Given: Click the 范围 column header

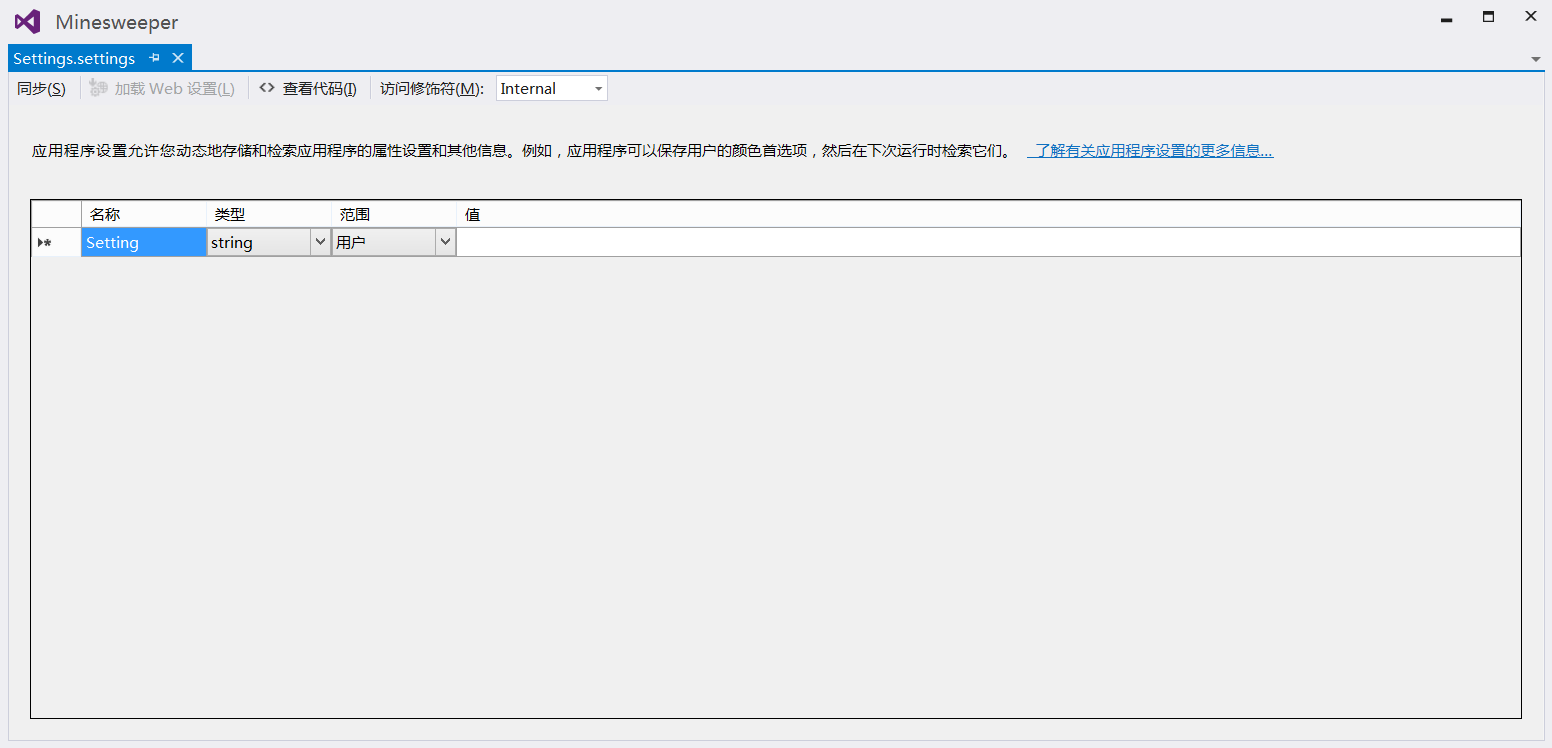Looking at the screenshot, I should tap(394, 214).
